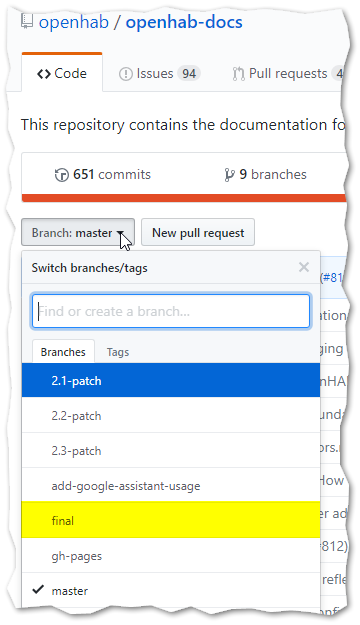The width and height of the screenshot is (360, 625).
Task: Click the repository book icon
Action: (27, 22)
